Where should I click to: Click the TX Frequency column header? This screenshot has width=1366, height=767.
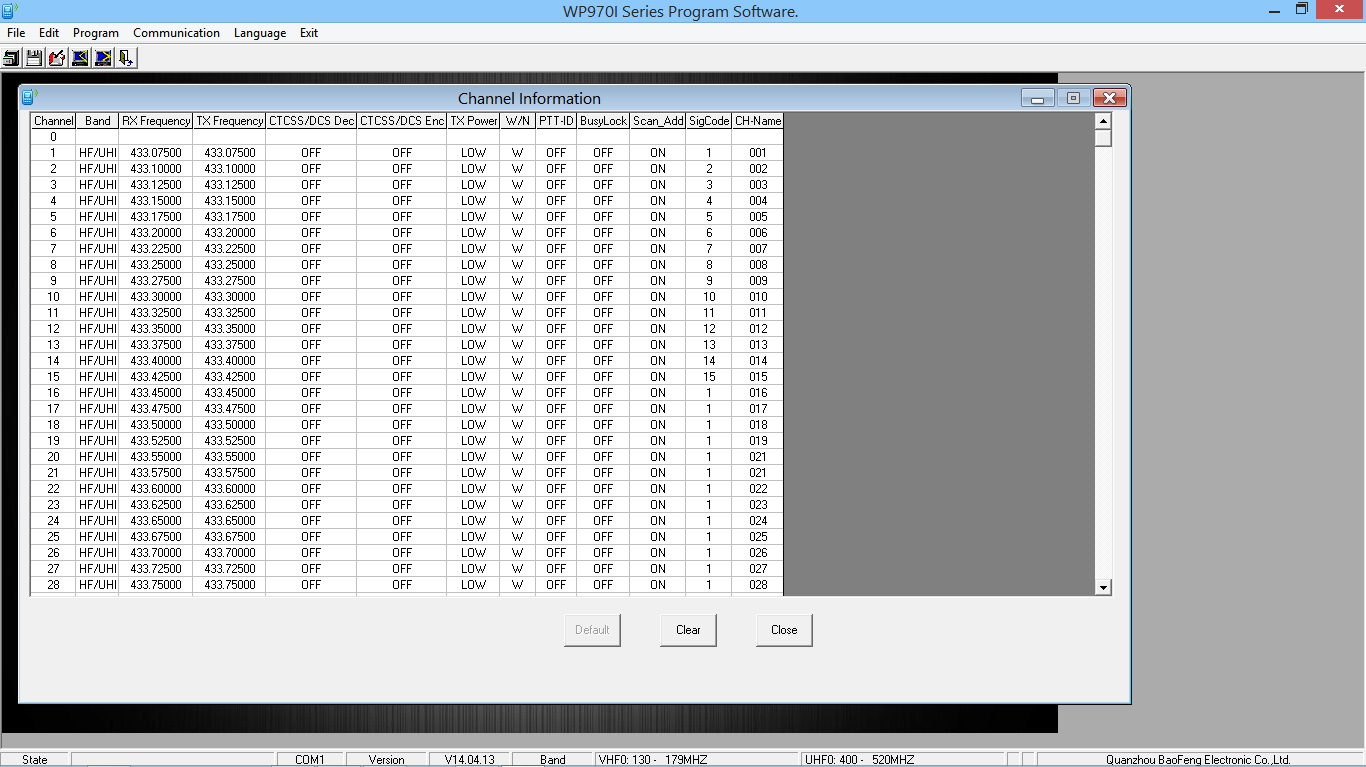tap(229, 121)
